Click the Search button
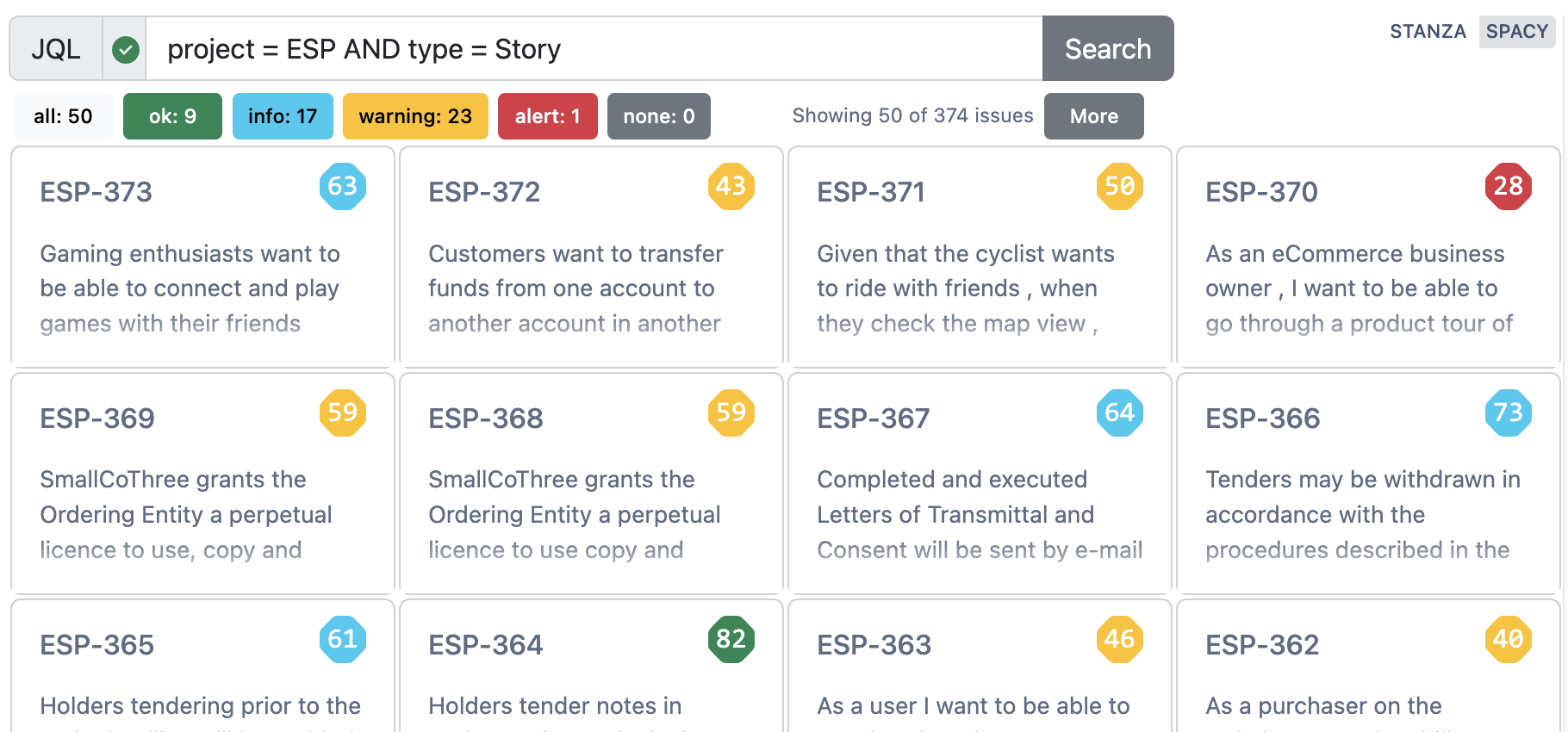 (1108, 48)
